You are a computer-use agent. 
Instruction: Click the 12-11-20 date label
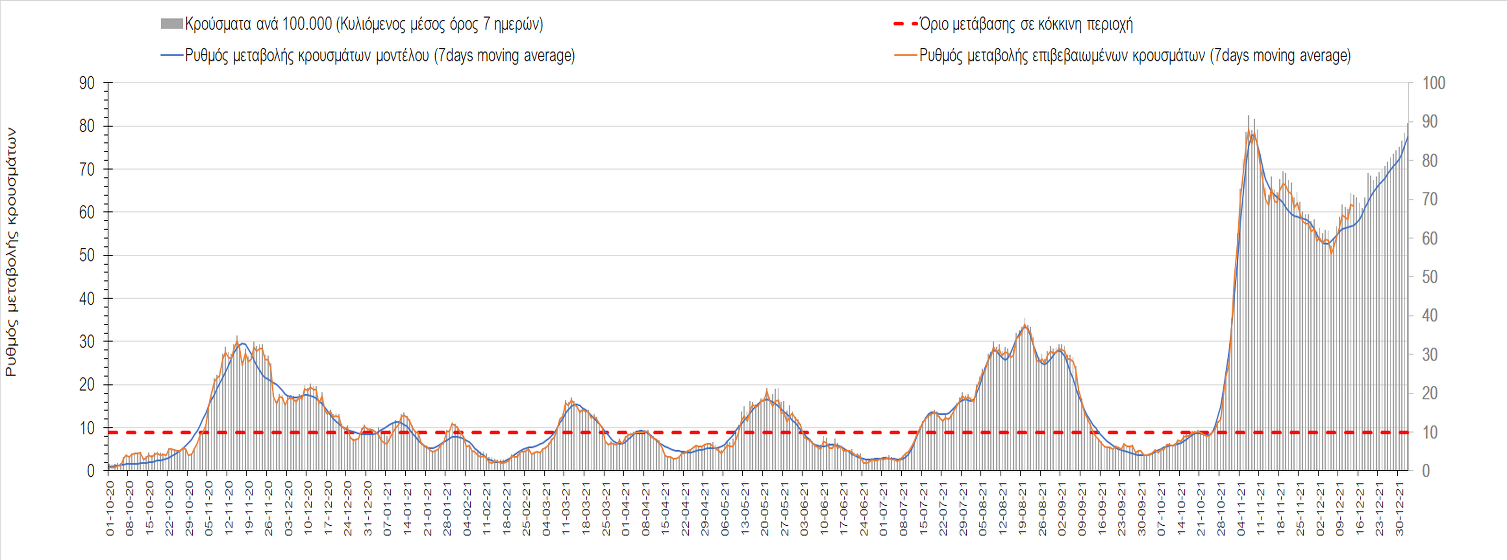point(229,510)
